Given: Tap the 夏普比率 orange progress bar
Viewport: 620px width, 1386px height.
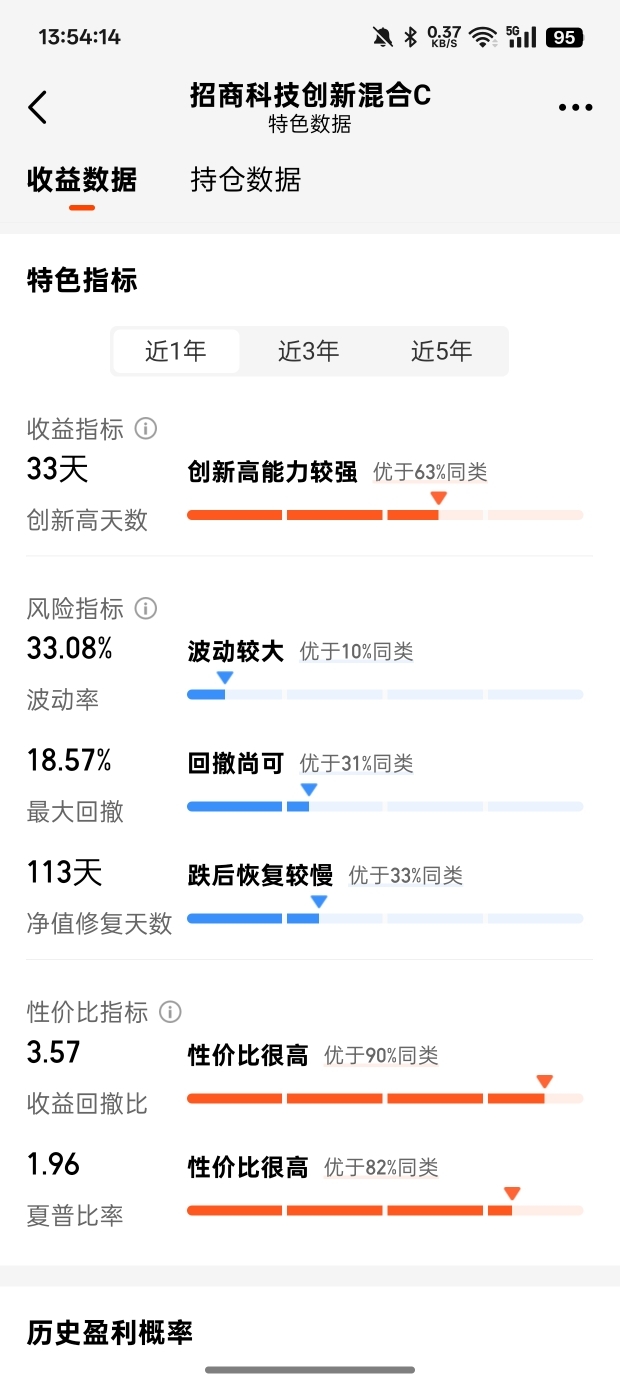Looking at the screenshot, I should pos(384,1210).
